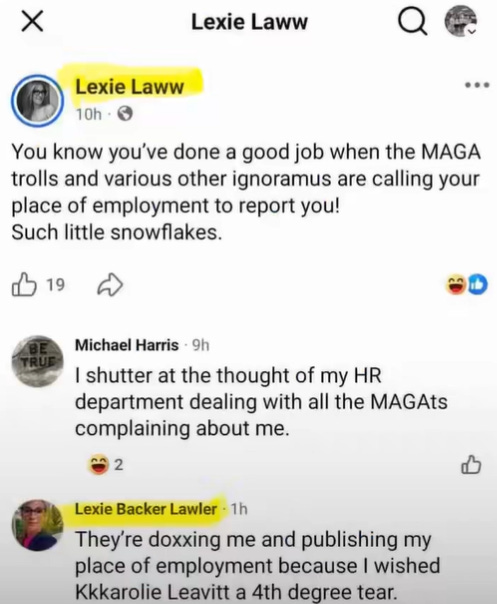Viewport: 497px width, 604px height.
Task: View Lexie Laww's profile picture
Action: pyautogui.click(x=37, y=100)
